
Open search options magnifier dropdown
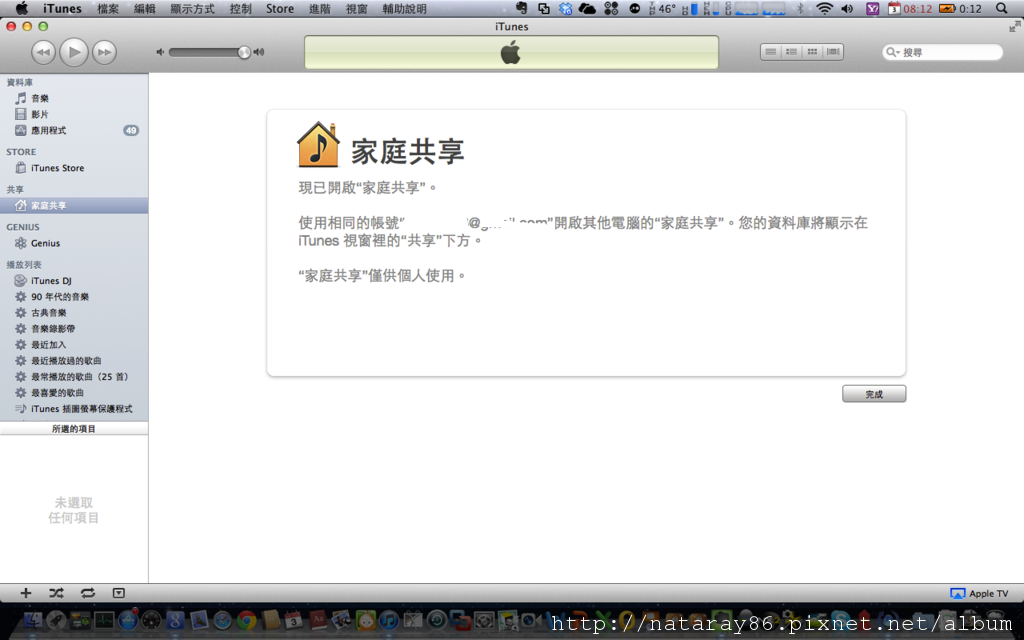pos(892,52)
